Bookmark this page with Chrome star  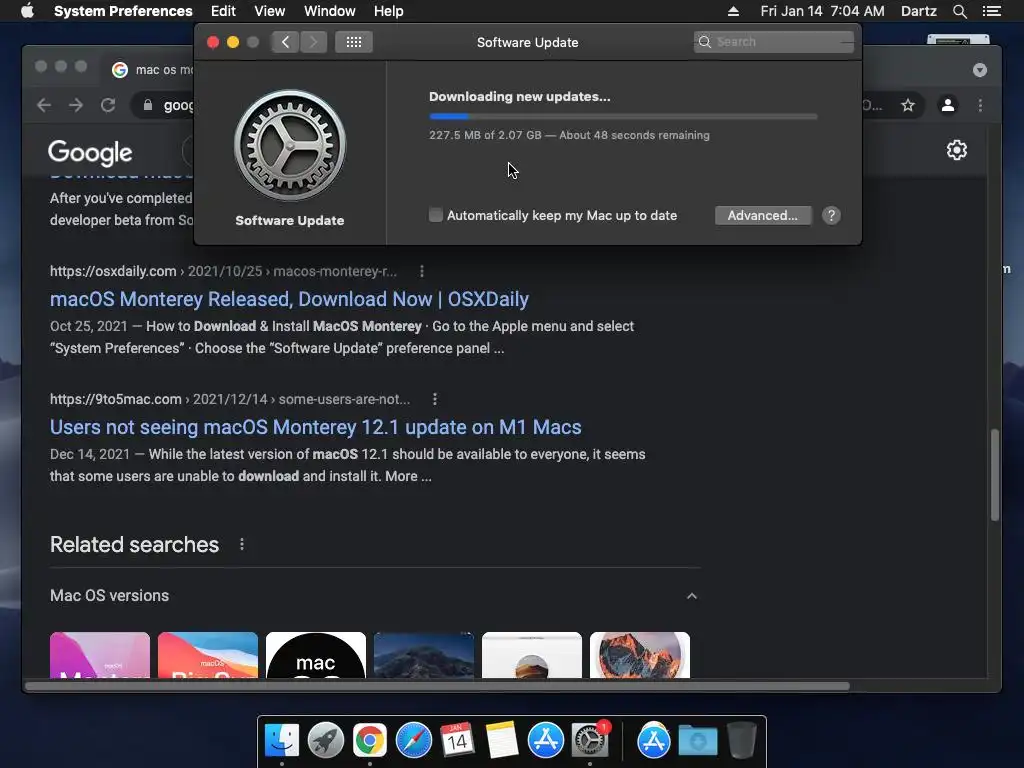point(908,105)
